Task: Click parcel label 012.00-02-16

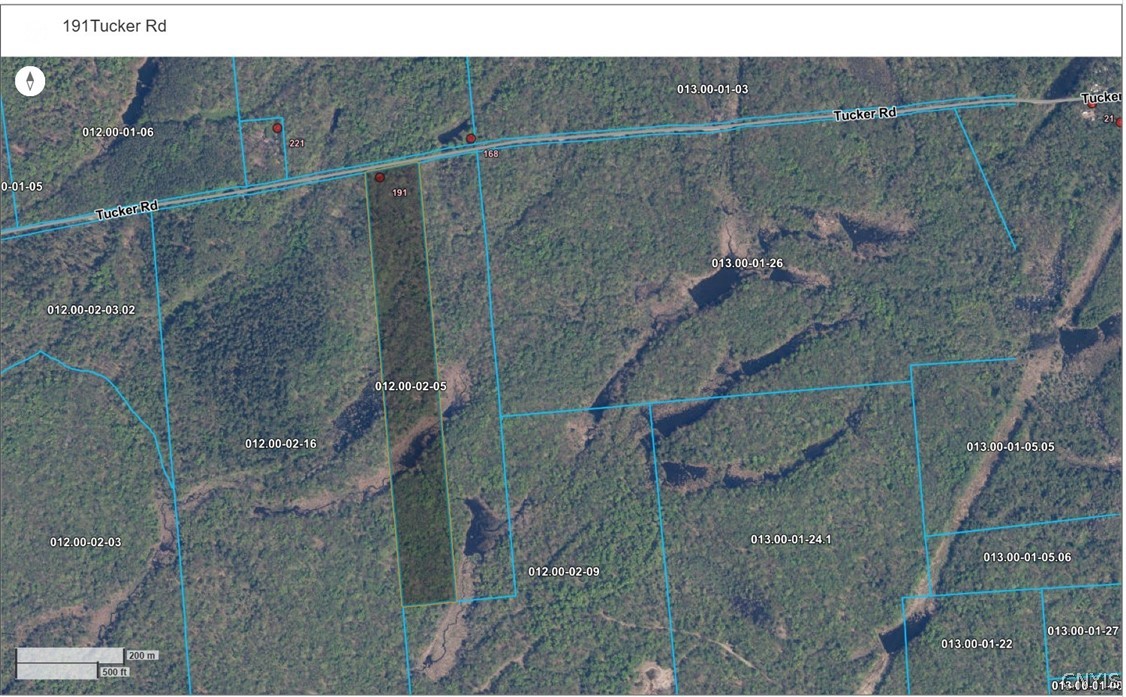Action: [281, 444]
